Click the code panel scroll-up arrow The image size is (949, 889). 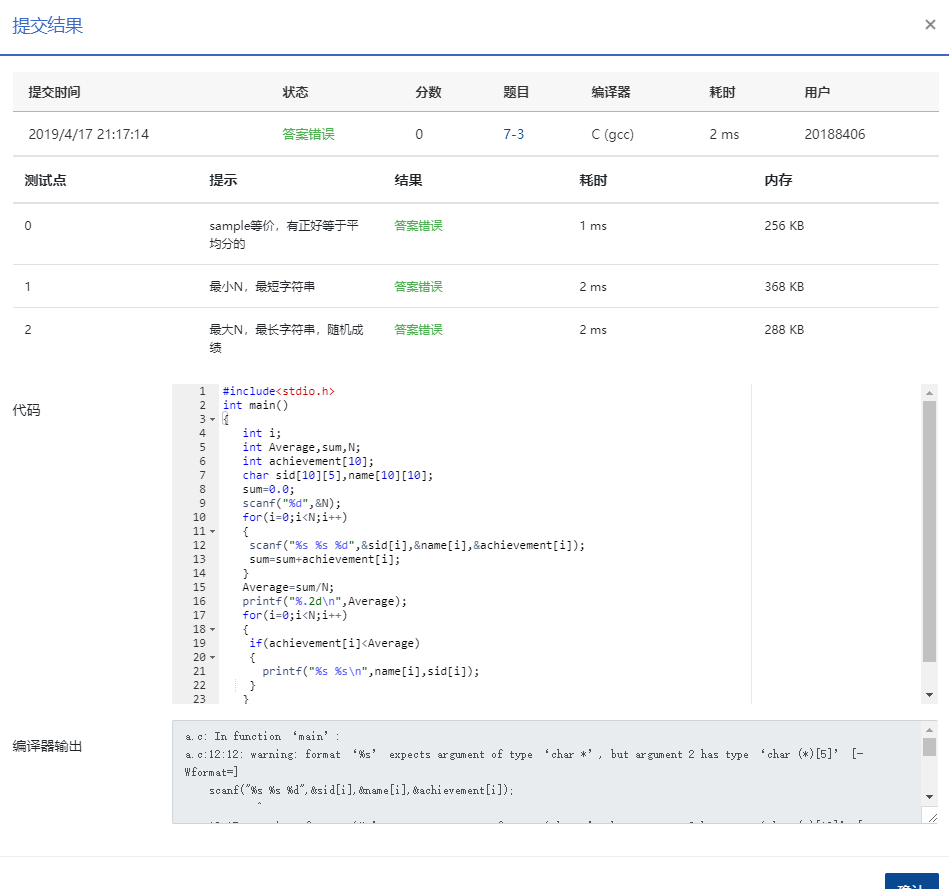(929, 393)
